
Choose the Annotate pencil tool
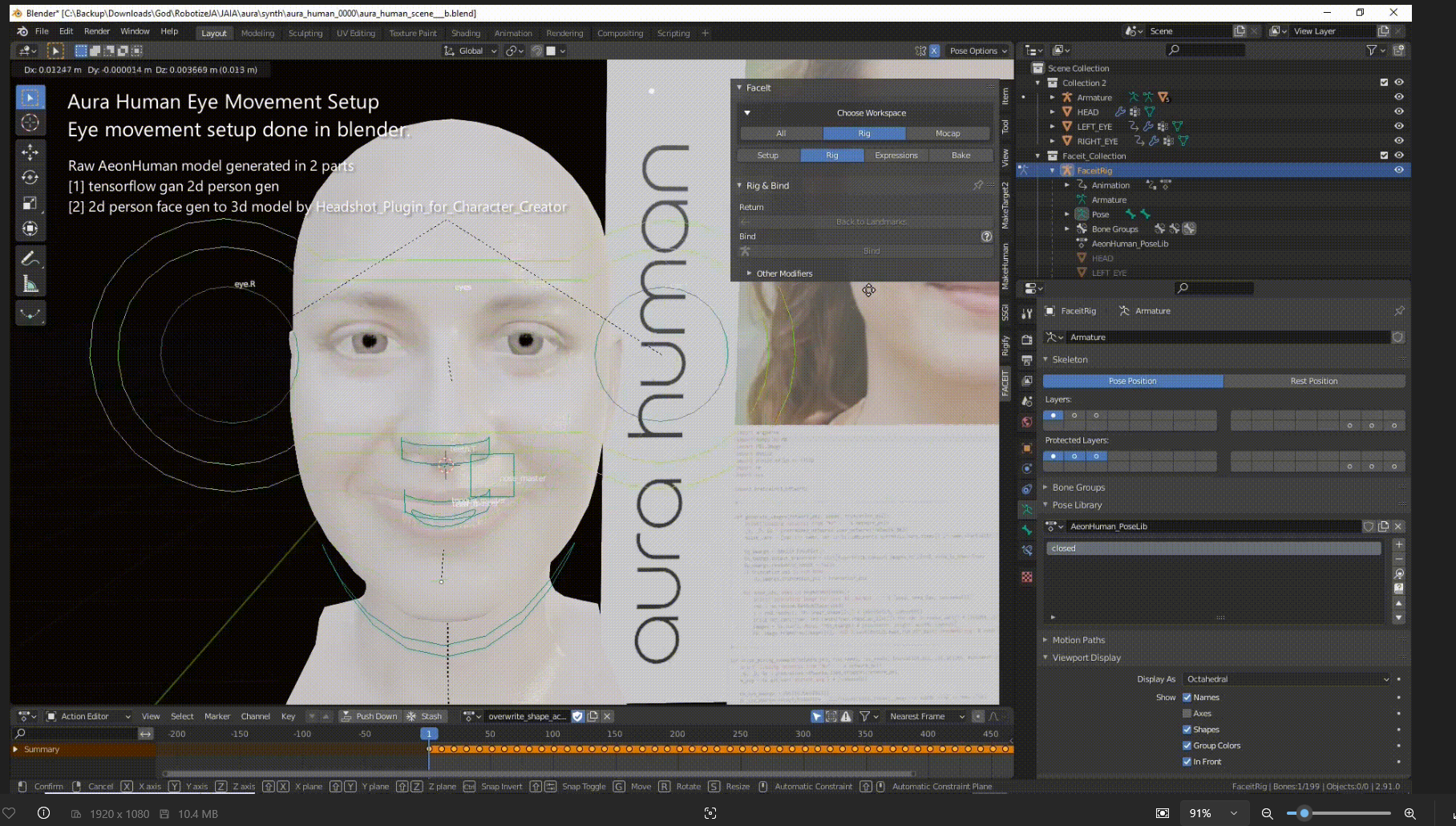pyautogui.click(x=30, y=258)
